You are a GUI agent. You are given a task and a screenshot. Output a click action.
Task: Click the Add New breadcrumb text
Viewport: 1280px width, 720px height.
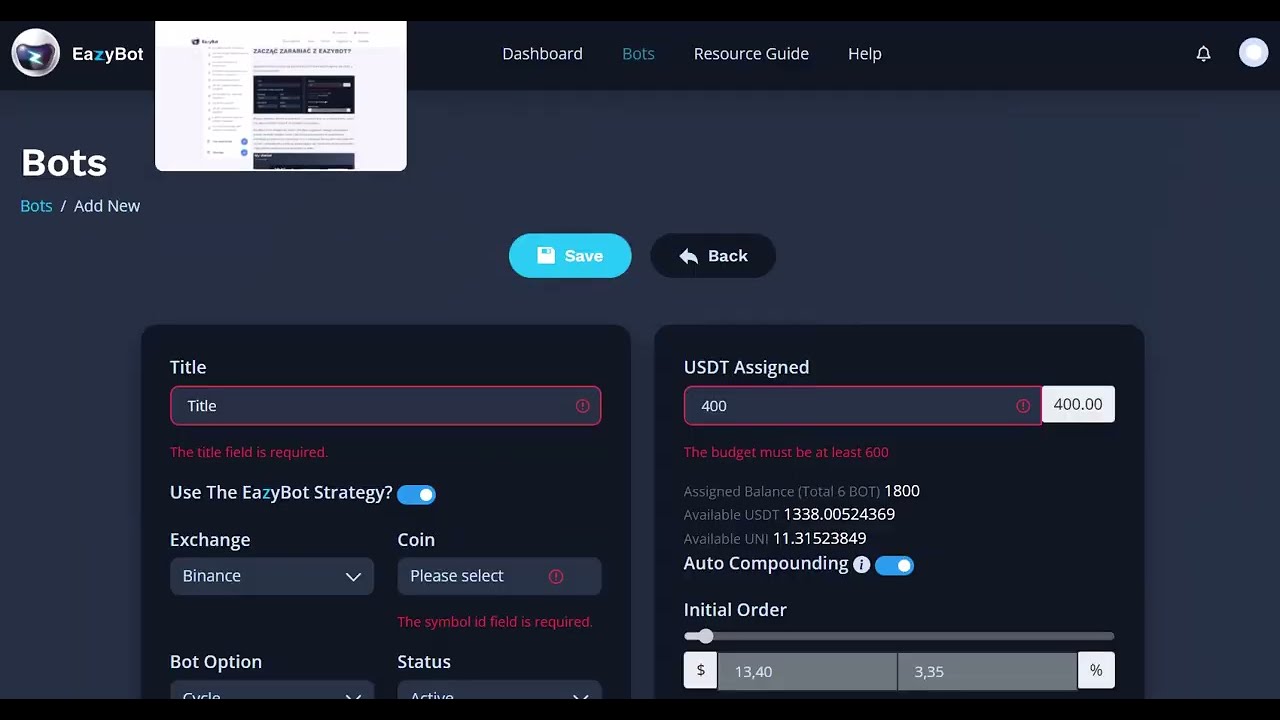pos(107,206)
